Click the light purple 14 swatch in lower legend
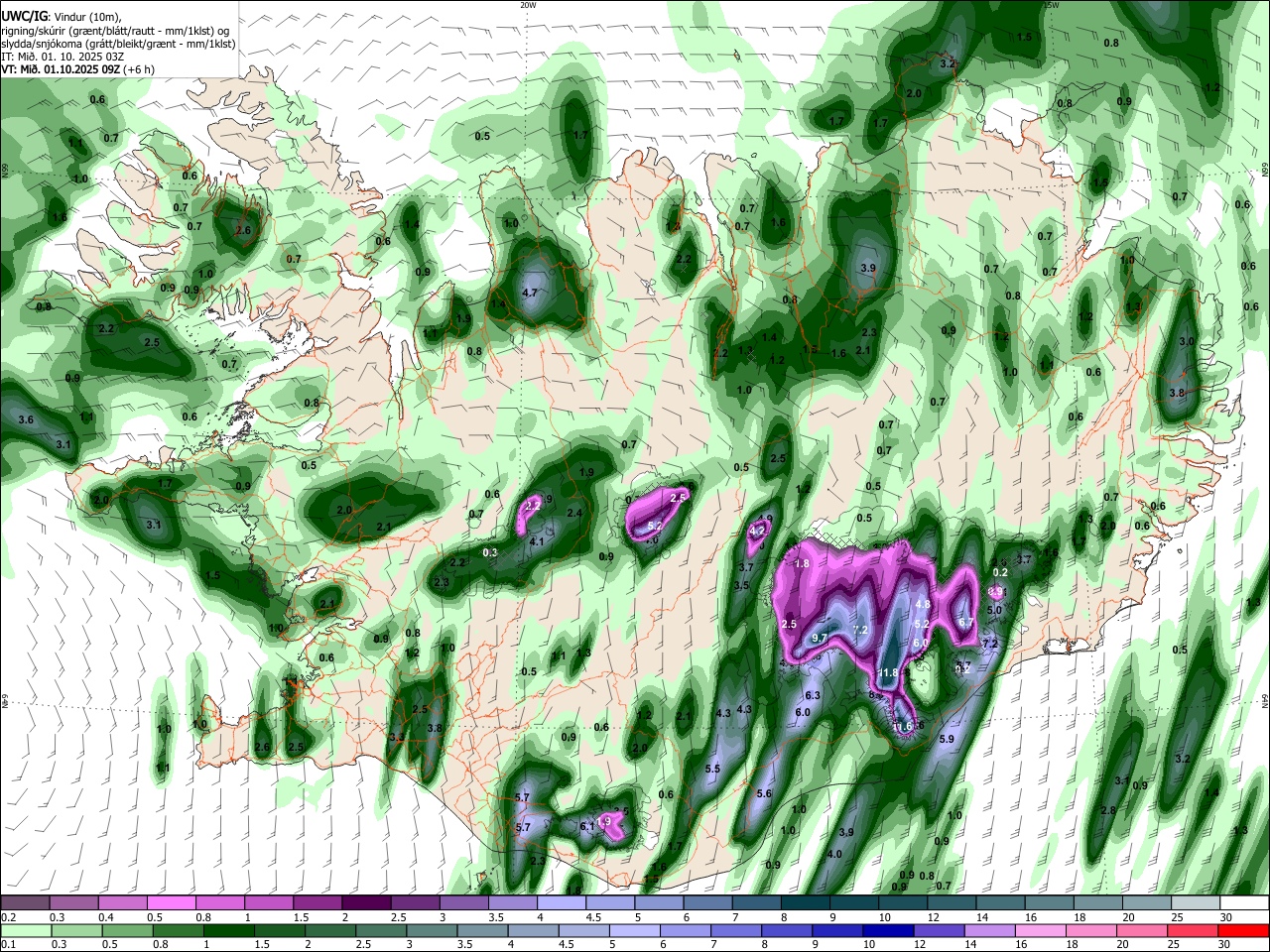Image resolution: width=1270 pixels, height=952 pixels. (x=988, y=930)
